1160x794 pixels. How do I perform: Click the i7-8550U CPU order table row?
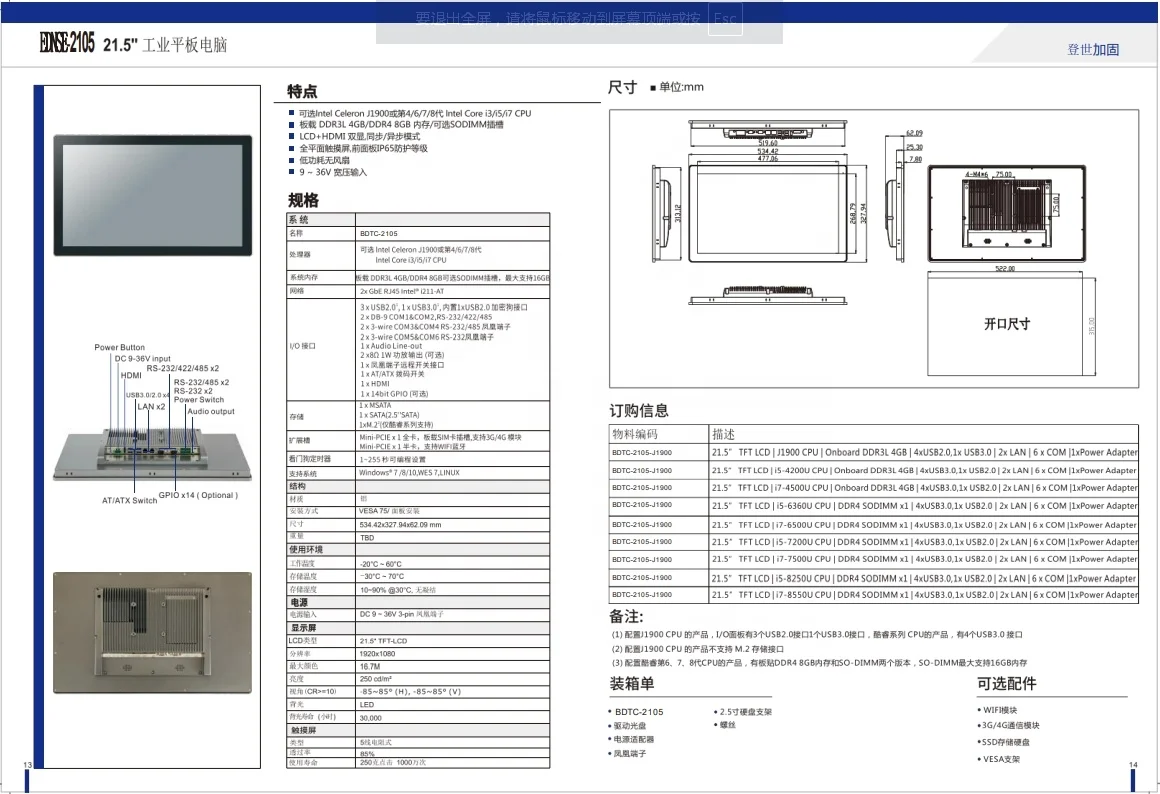[x=873, y=595]
